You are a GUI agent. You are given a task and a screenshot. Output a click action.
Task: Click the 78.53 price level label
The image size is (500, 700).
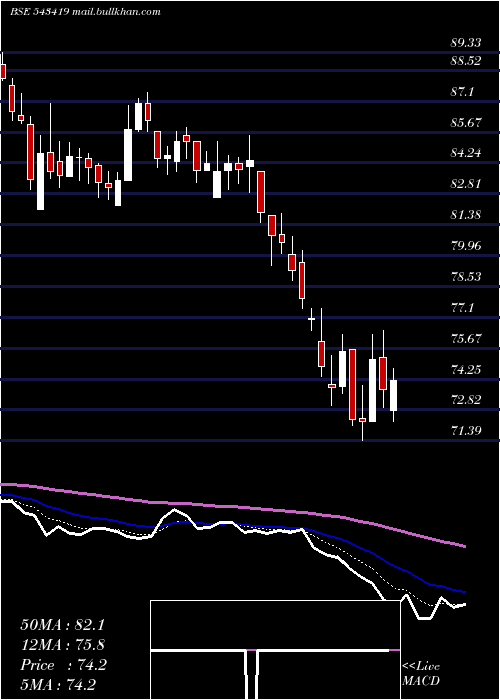(467, 276)
